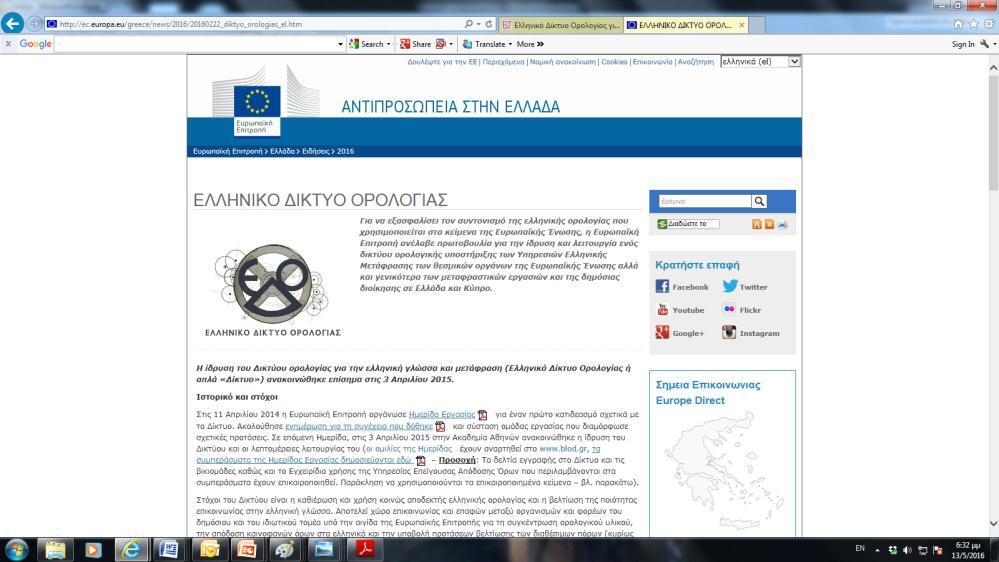Refresh the page with the reload icon
Viewport: 999px width, 562px height.
pos(489,24)
